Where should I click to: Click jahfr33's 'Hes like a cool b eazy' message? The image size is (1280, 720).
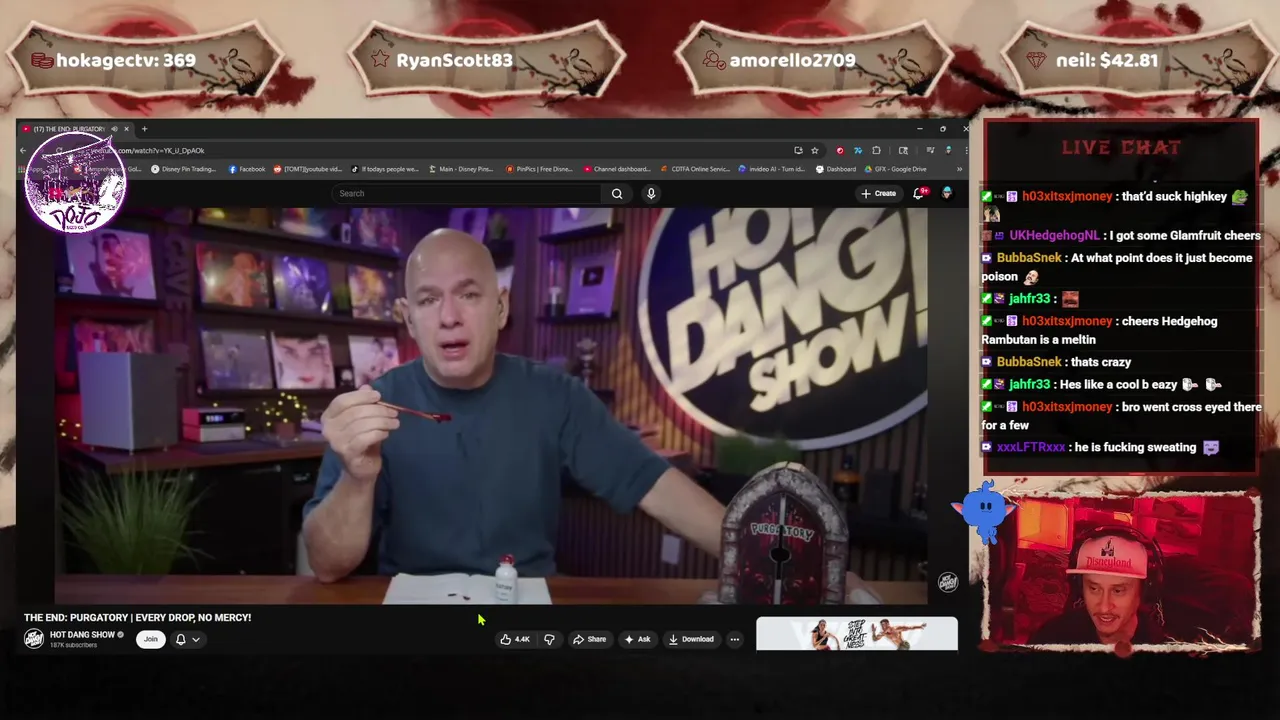(1118, 384)
